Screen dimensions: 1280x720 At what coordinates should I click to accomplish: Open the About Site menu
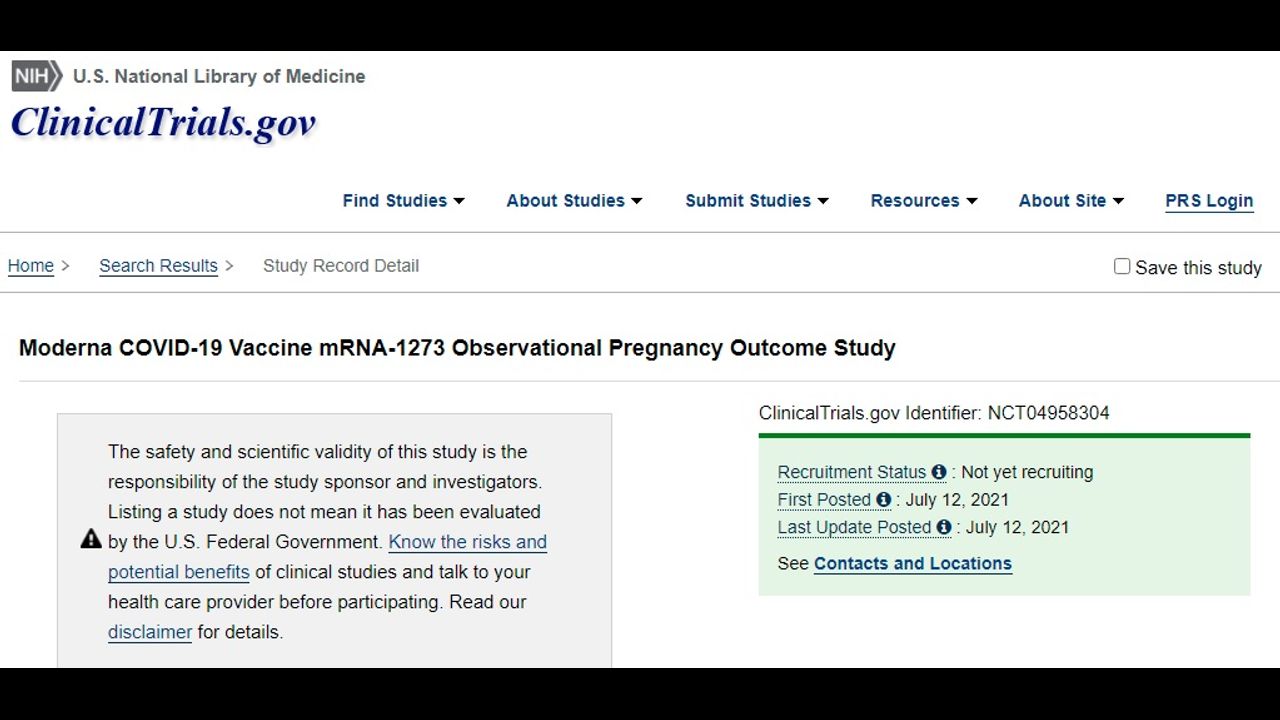tap(1070, 201)
